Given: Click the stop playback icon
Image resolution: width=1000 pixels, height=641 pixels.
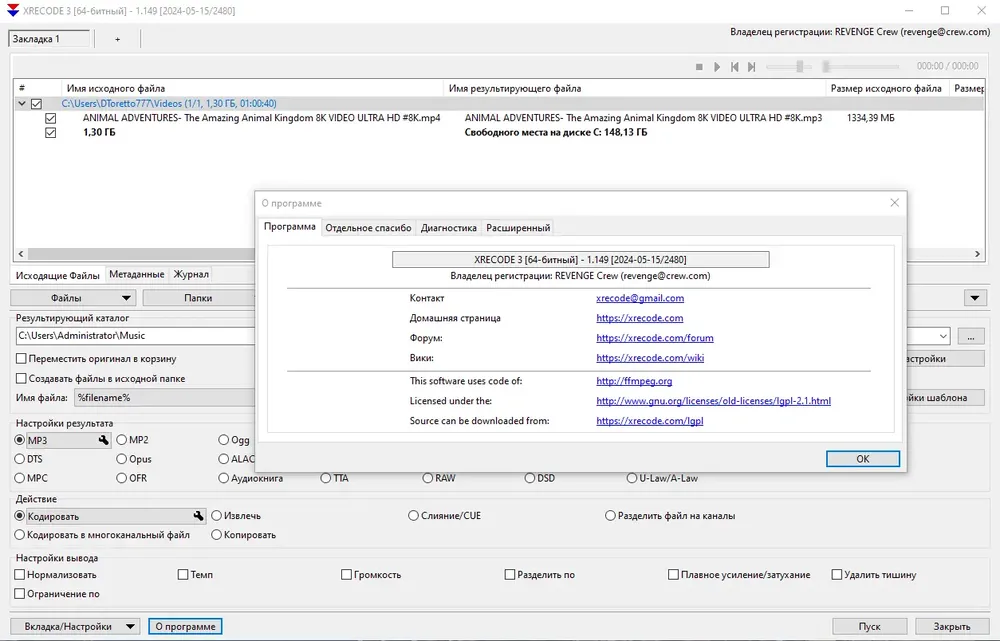Looking at the screenshot, I should [699, 66].
